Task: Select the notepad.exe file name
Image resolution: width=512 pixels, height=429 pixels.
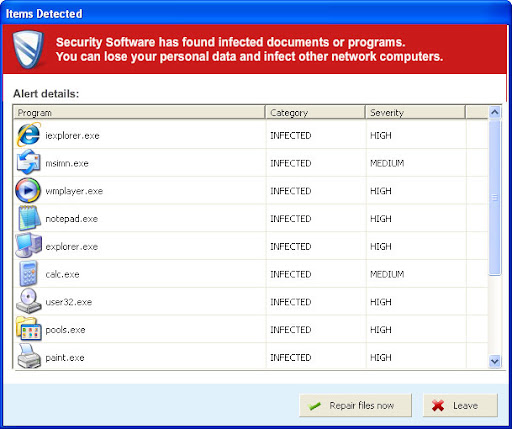Action: tap(72, 219)
